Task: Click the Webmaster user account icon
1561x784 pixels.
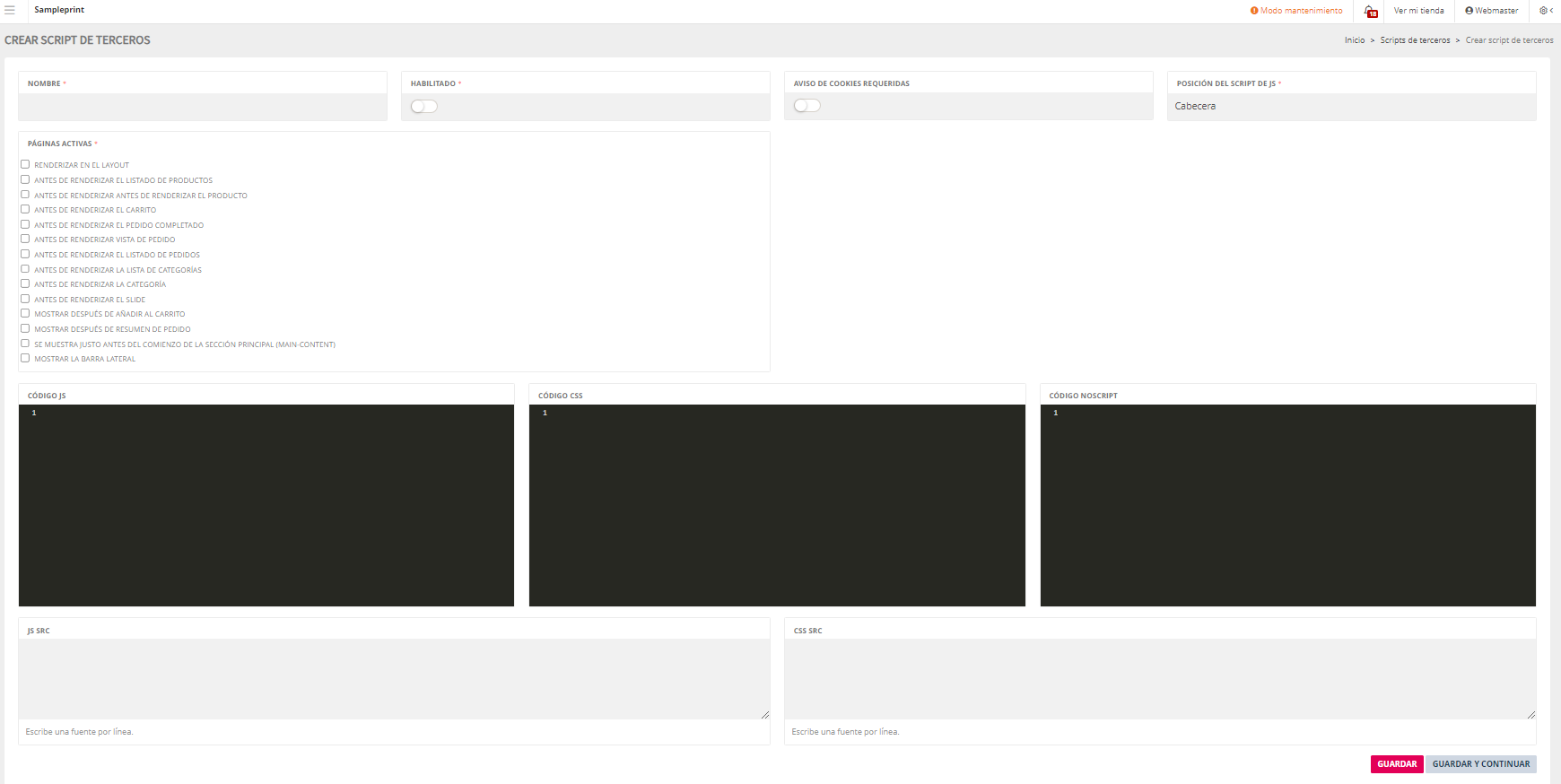Action: [1469, 11]
